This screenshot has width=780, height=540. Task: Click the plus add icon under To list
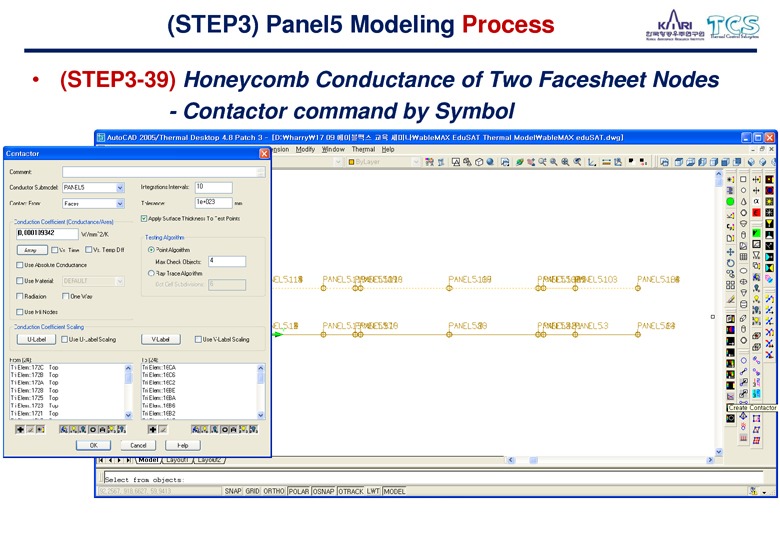click(x=152, y=429)
